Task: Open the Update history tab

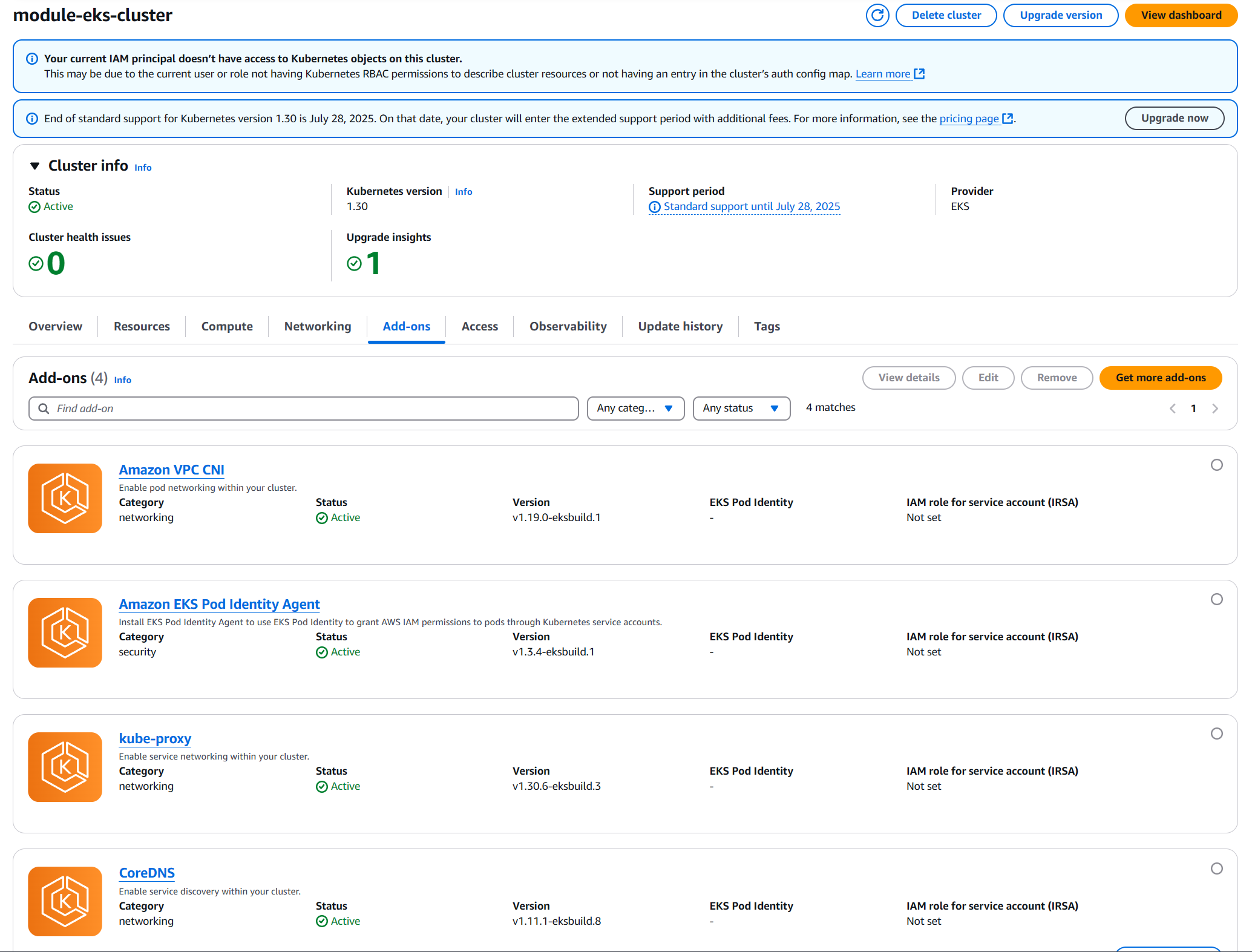Action: click(x=681, y=326)
